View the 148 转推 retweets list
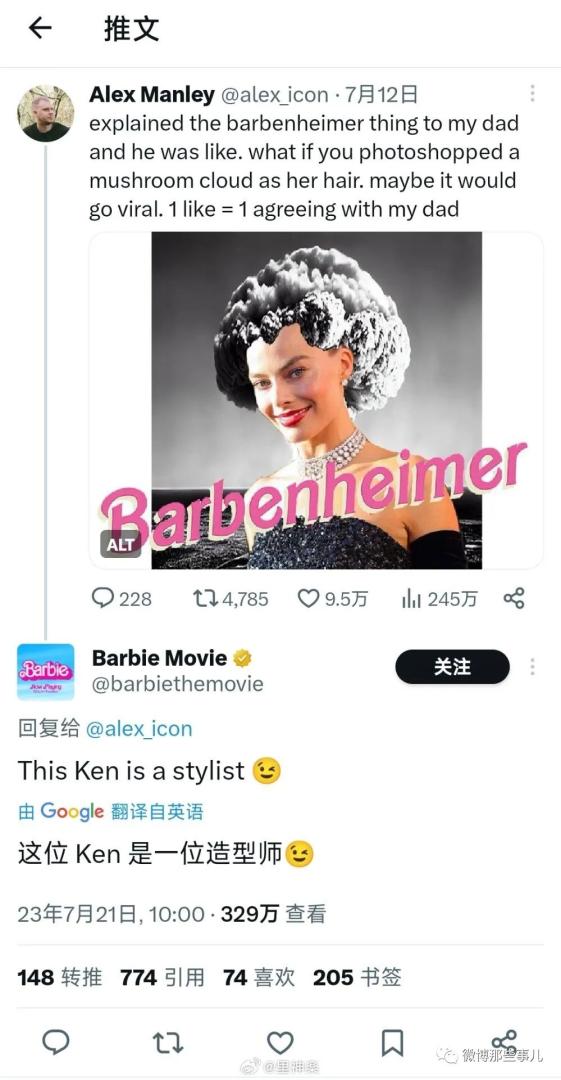Image resolution: width=561 pixels, height=1080 pixels. 60,977
